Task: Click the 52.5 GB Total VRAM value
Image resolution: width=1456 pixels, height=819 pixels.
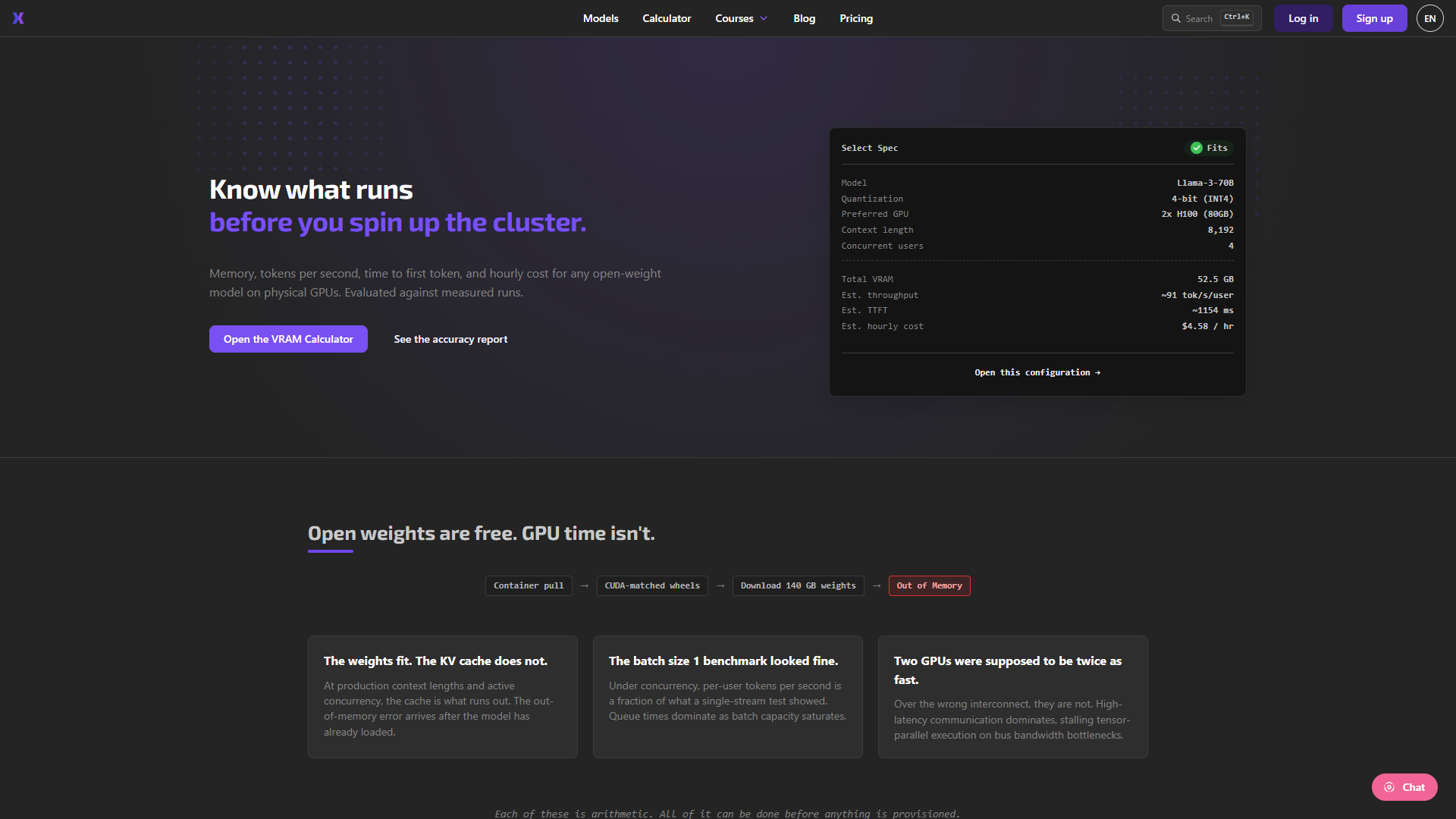Action: [1215, 279]
